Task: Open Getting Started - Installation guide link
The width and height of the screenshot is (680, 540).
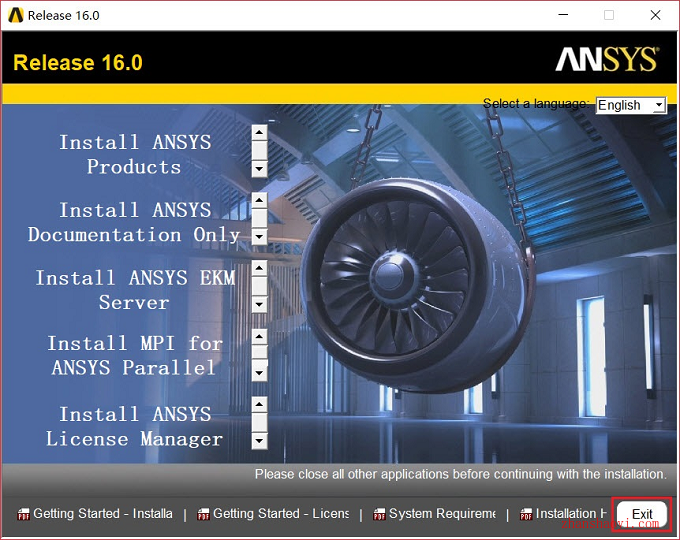Action: (103, 514)
